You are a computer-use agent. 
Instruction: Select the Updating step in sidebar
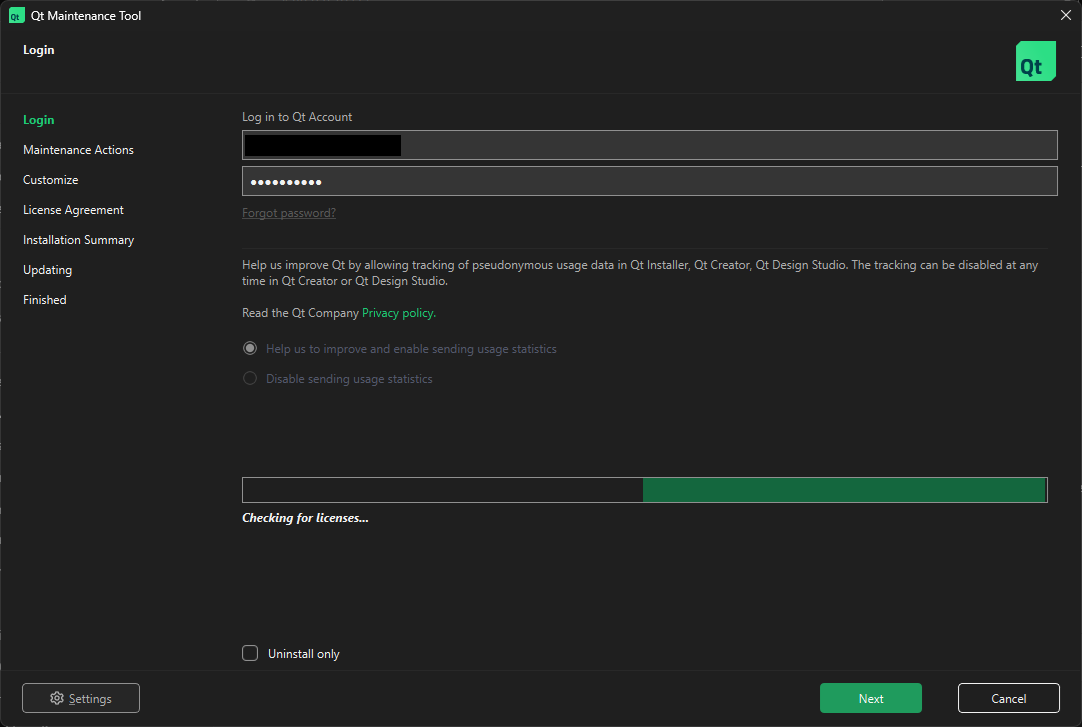47,270
